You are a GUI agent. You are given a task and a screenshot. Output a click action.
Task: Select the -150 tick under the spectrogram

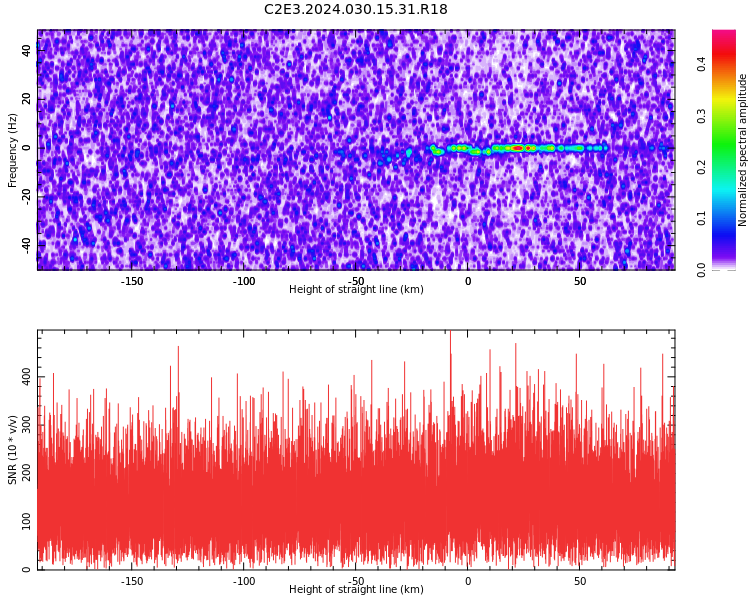pos(132,281)
